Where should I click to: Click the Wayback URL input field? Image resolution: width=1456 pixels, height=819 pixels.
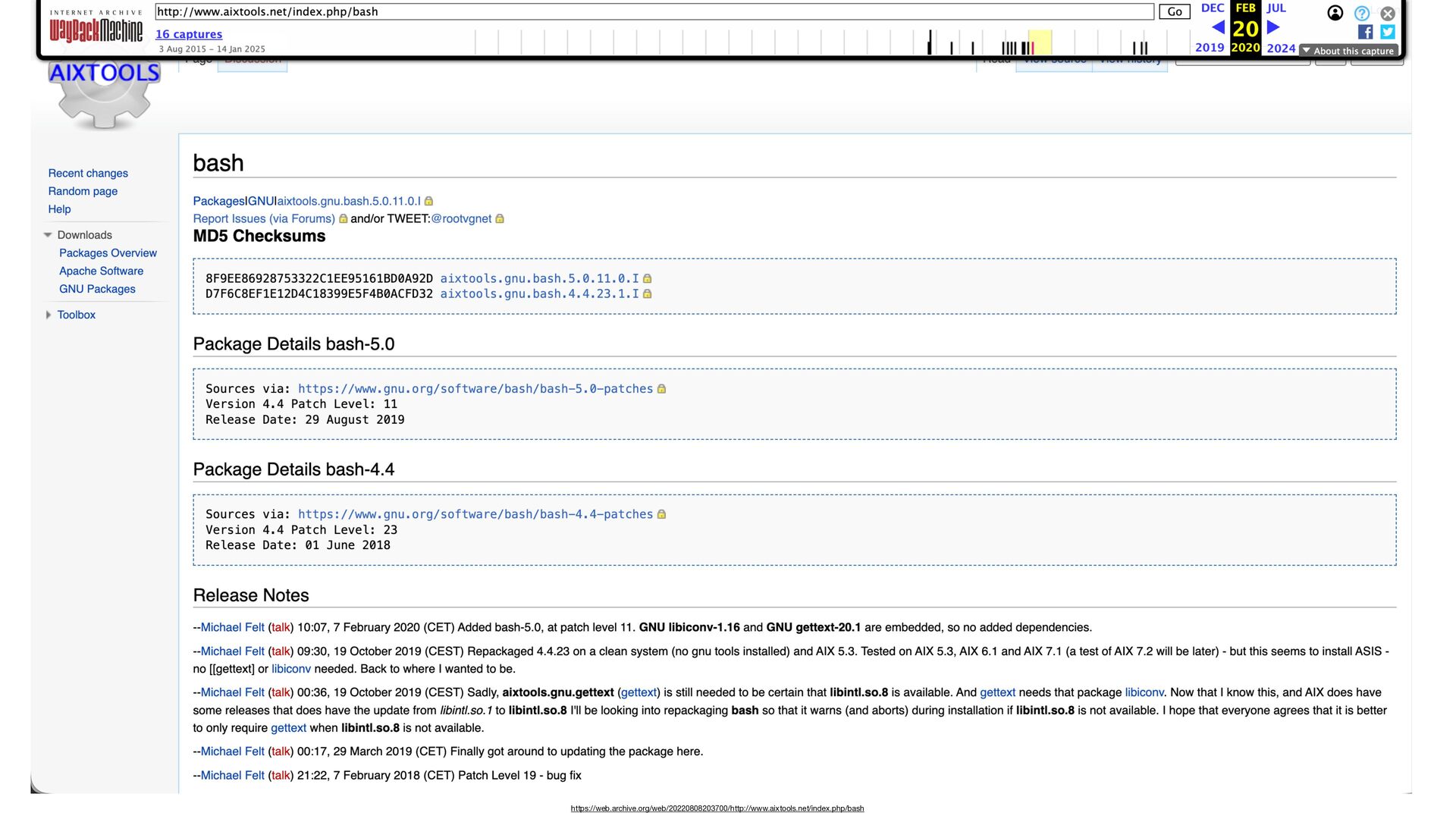tap(654, 11)
